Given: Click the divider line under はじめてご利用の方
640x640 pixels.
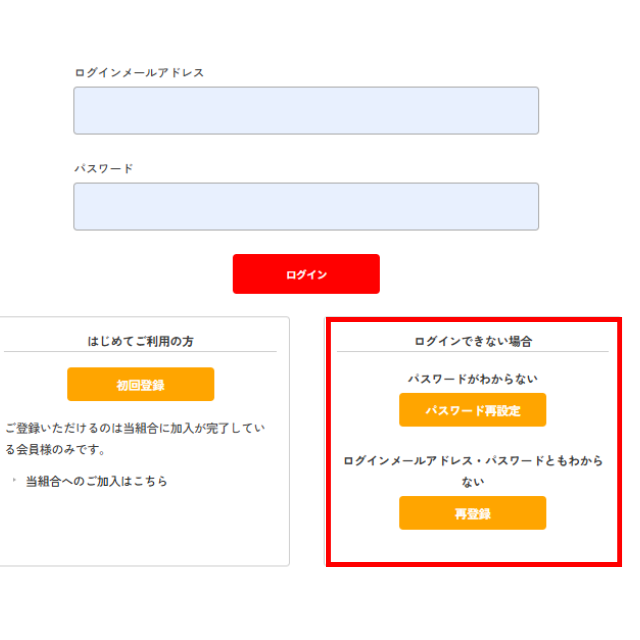Looking at the screenshot, I should 140,352.
